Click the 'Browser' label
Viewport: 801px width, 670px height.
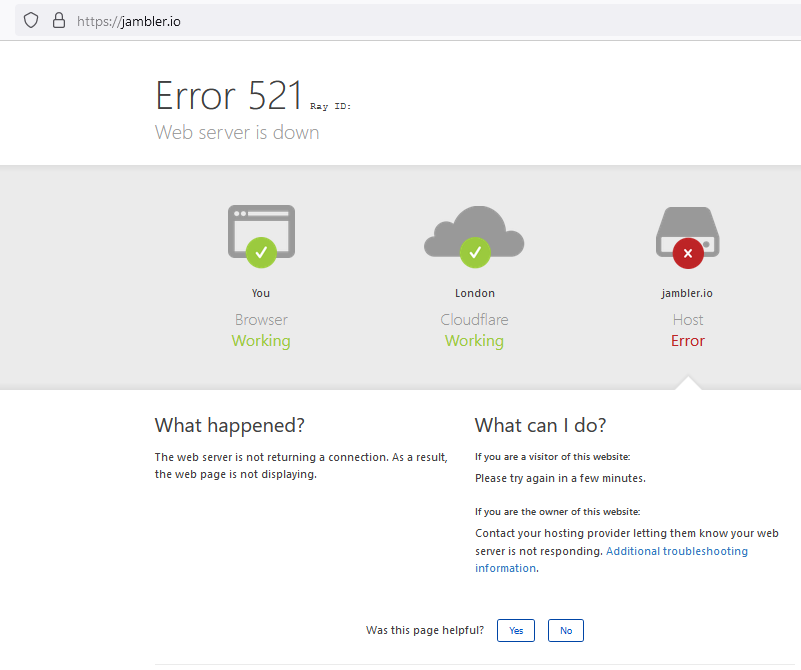pyautogui.click(x=261, y=320)
